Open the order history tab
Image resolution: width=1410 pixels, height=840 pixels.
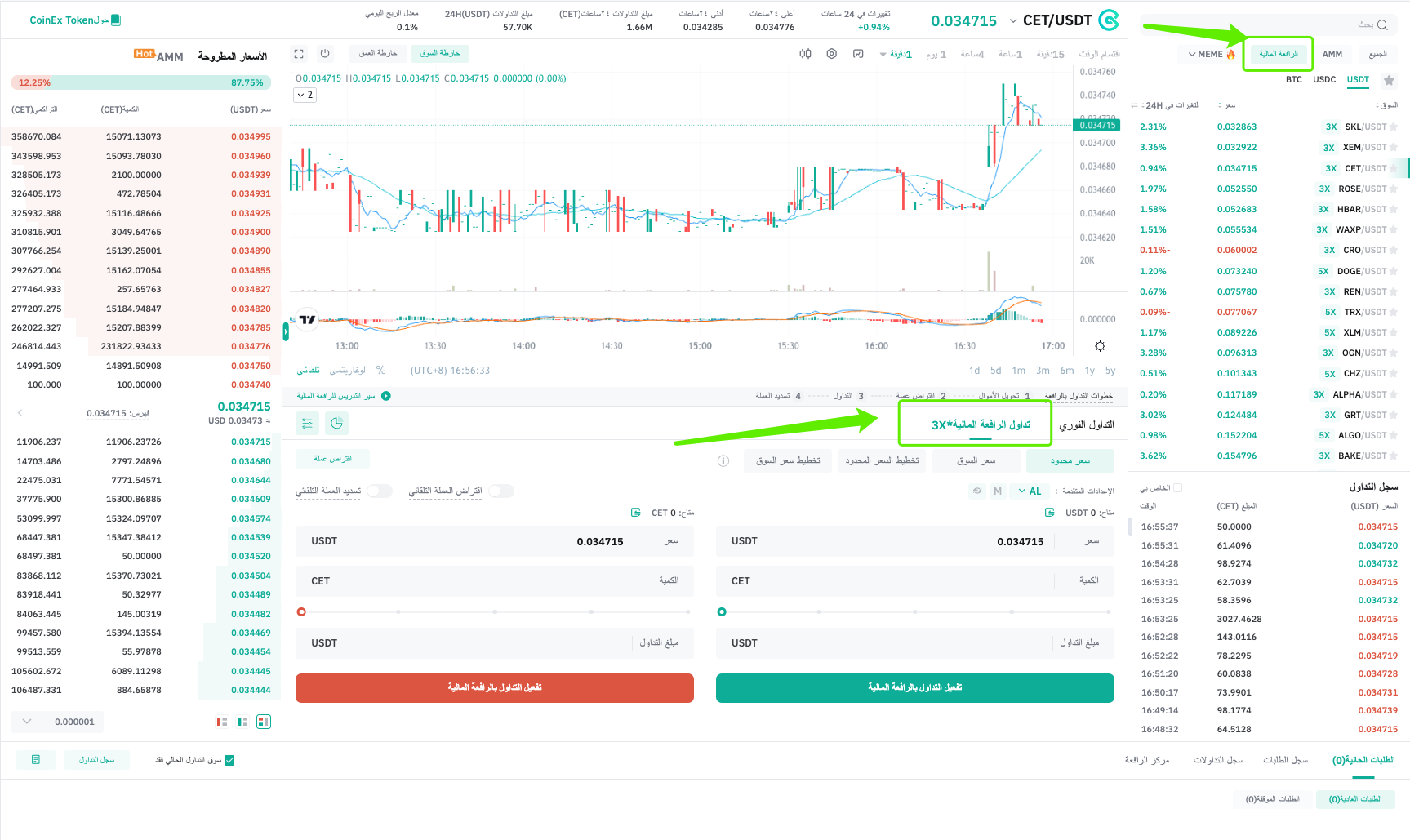[x=1285, y=760]
